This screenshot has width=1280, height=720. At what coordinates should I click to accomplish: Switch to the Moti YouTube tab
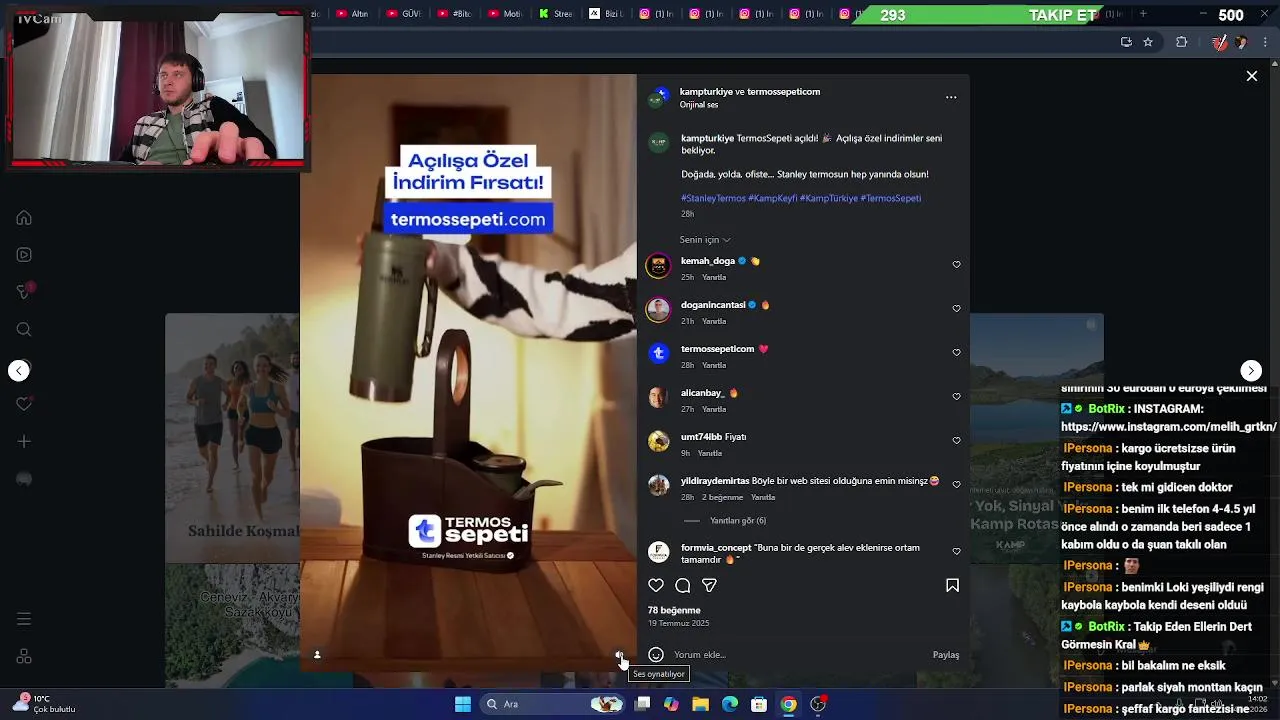(x=504, y=14)
